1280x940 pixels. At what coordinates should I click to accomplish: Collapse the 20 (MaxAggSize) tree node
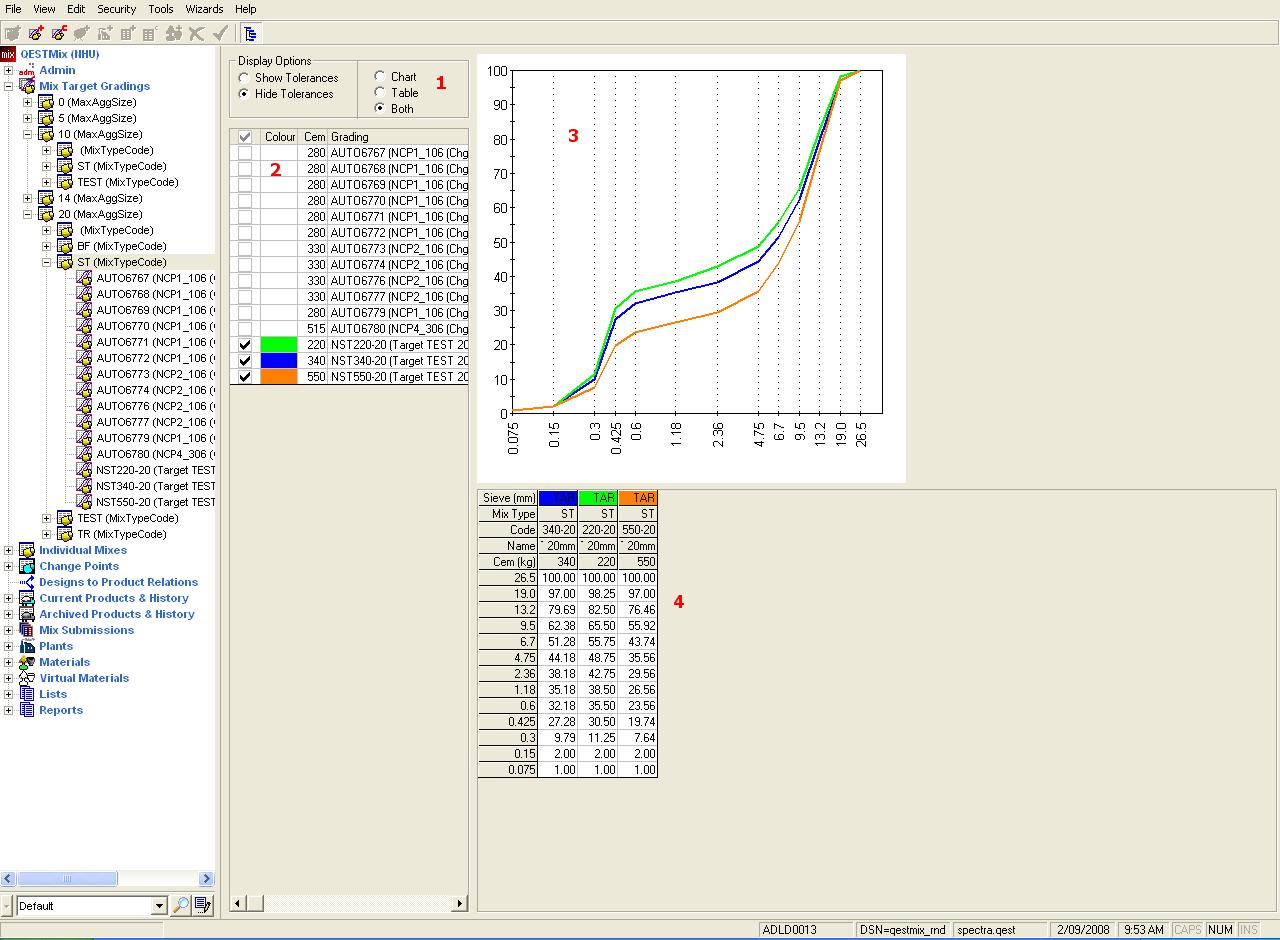[28, 214]
